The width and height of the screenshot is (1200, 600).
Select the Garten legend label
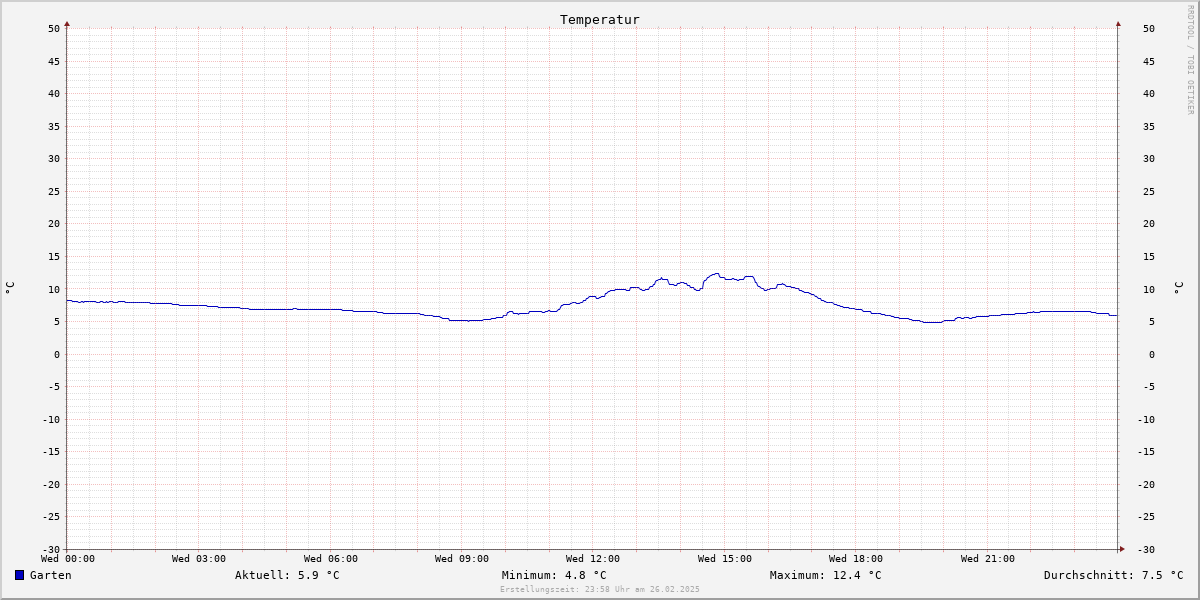click(x=51, y=575)
